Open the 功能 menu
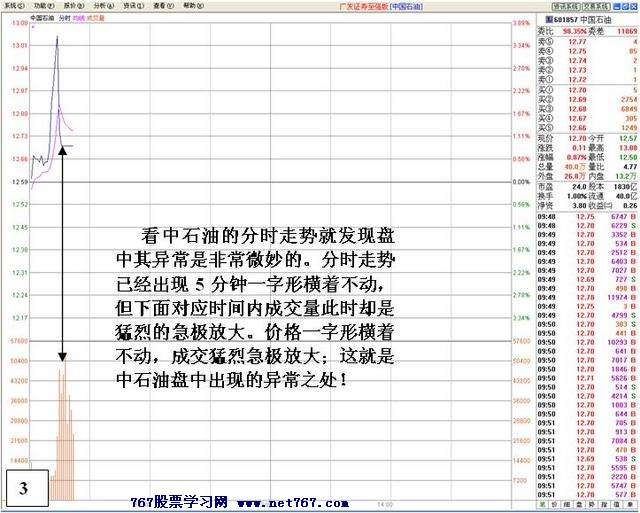 click(44, 6)
